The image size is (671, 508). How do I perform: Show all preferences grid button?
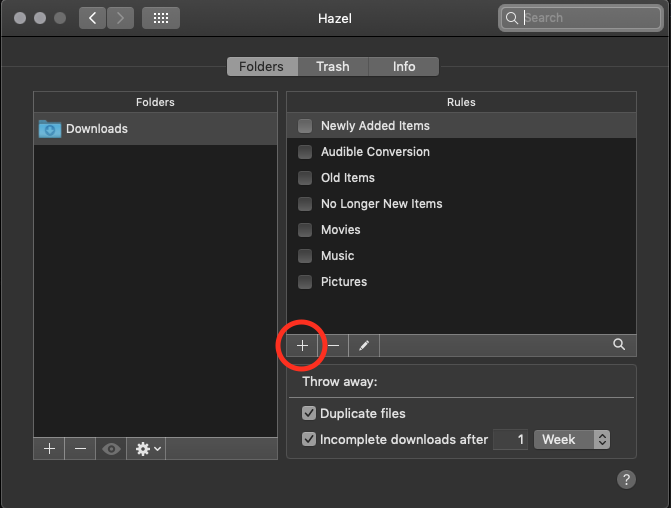[x=161, y=18]
